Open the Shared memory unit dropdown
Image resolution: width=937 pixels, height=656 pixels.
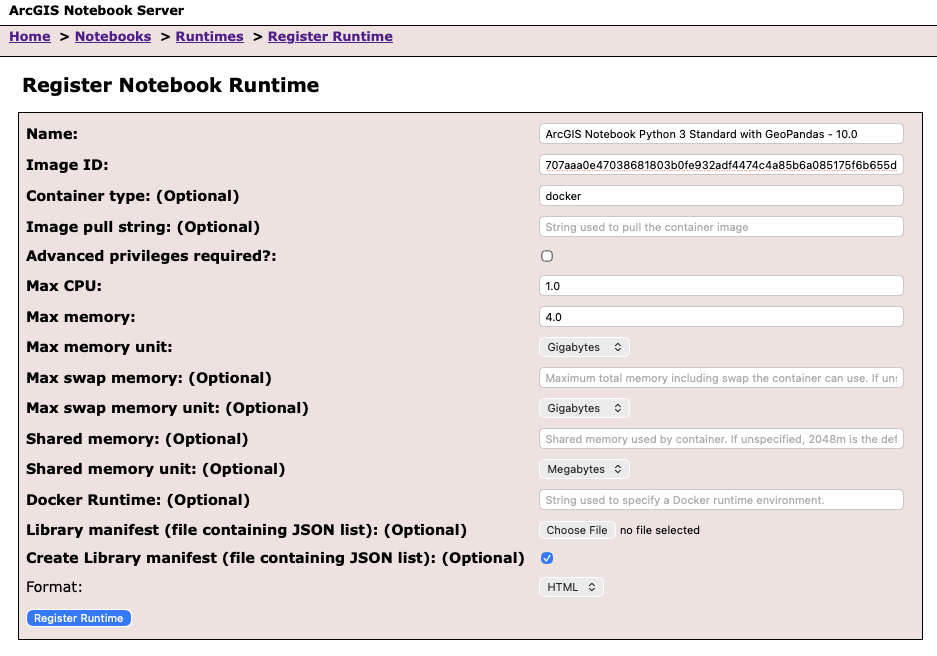(584, 468)
